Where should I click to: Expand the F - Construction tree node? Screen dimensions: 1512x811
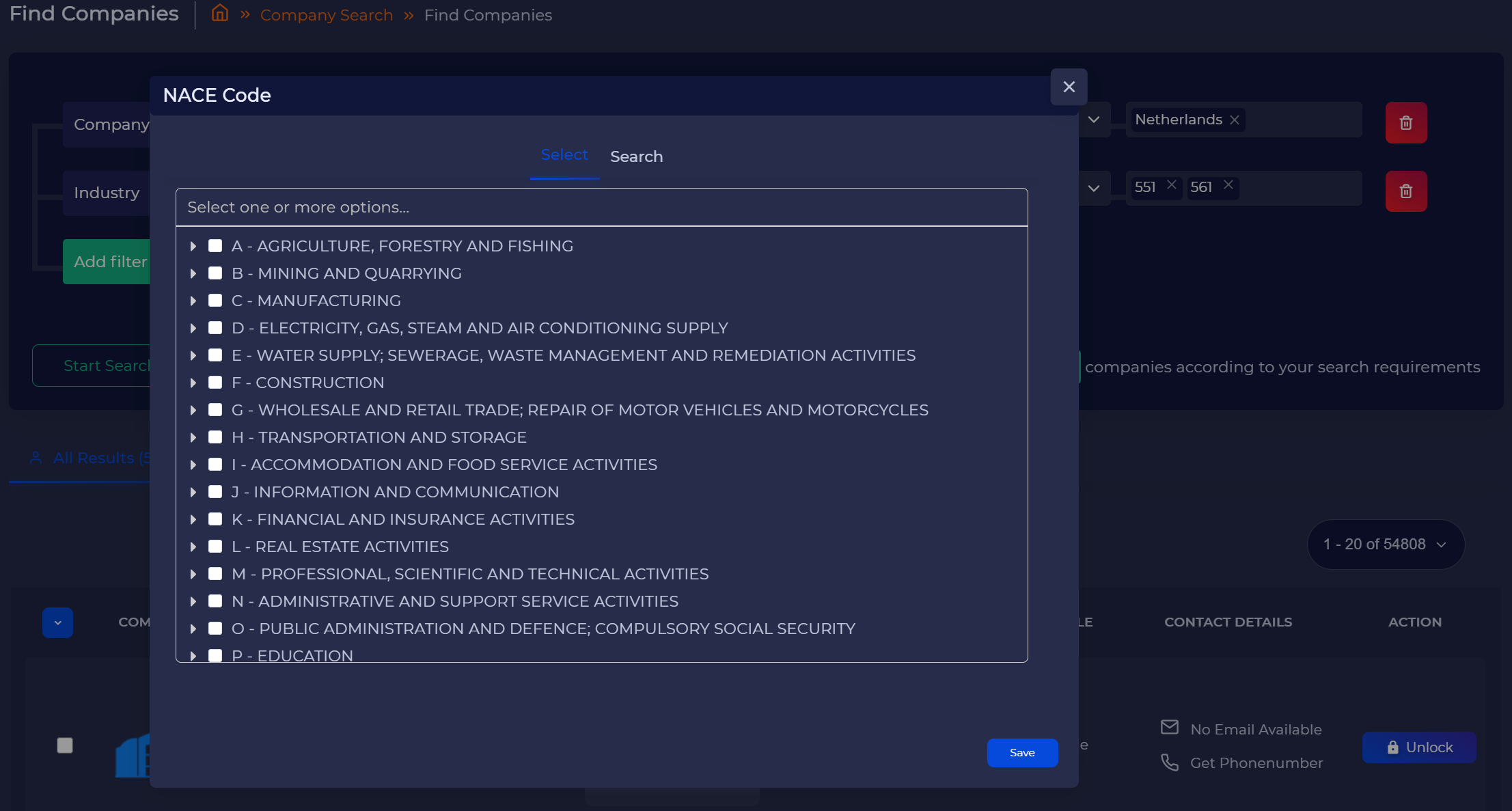coord(193,383)
